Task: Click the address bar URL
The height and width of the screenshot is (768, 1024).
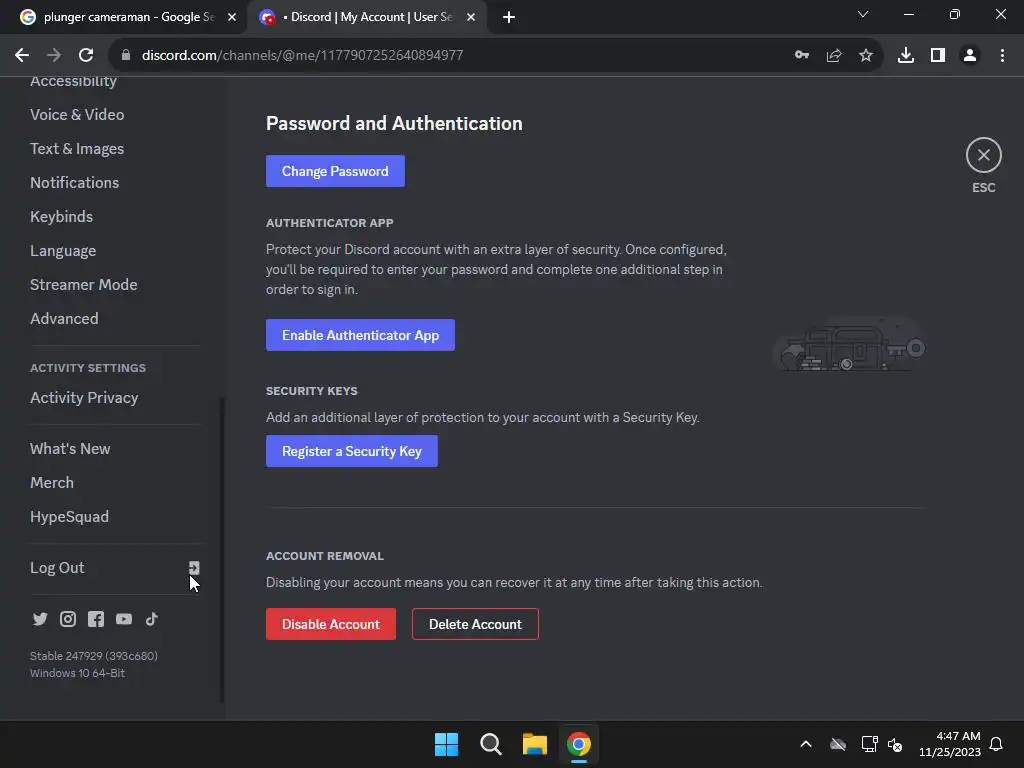Action: point(302,56)
